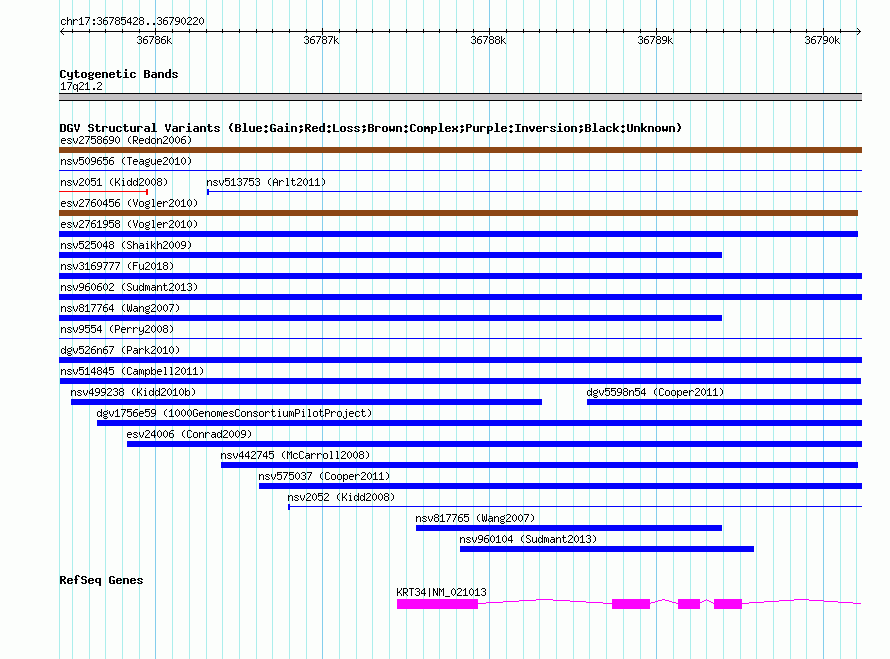The height and width of the screenshot is (659, 890).
Task: Click the blue bar of dgv5598n54 (Cooper2011)
Action: (724, 402)
